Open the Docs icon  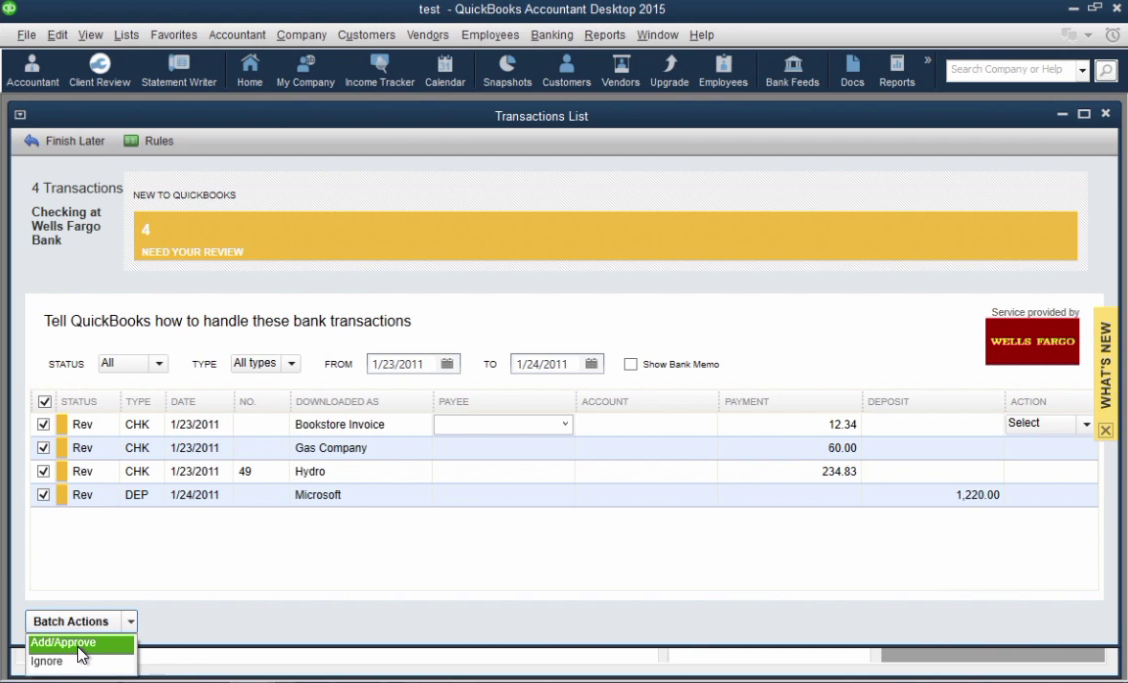(x=852, y=71)
